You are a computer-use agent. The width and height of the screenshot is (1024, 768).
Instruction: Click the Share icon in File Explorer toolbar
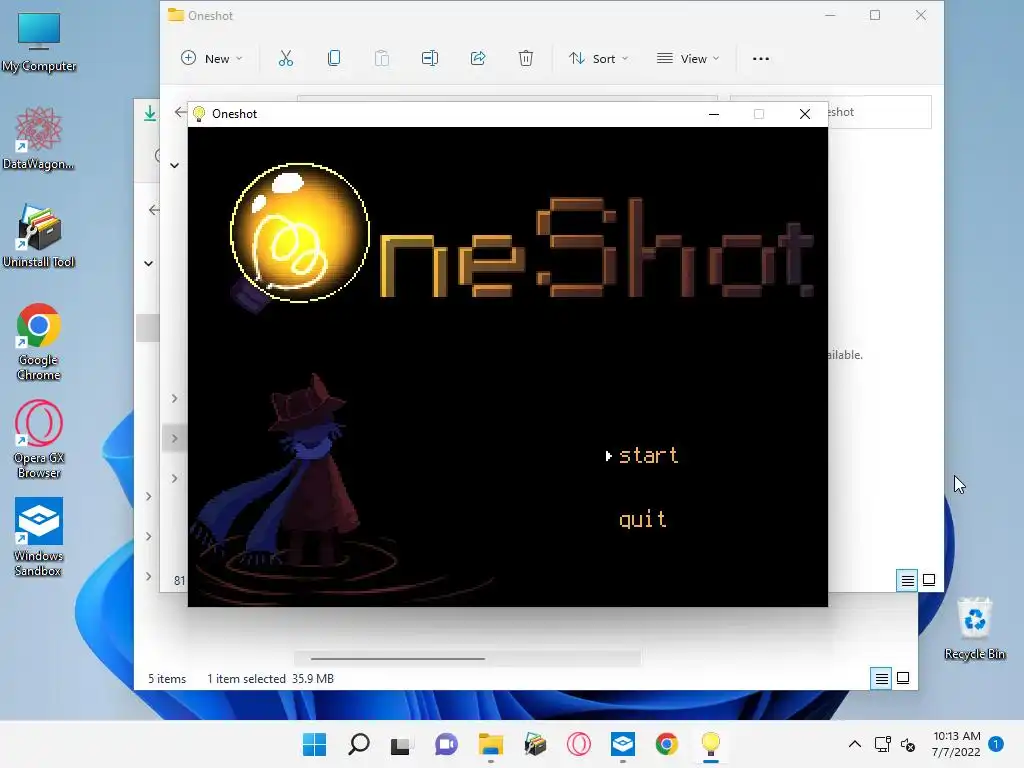point(478,58)
